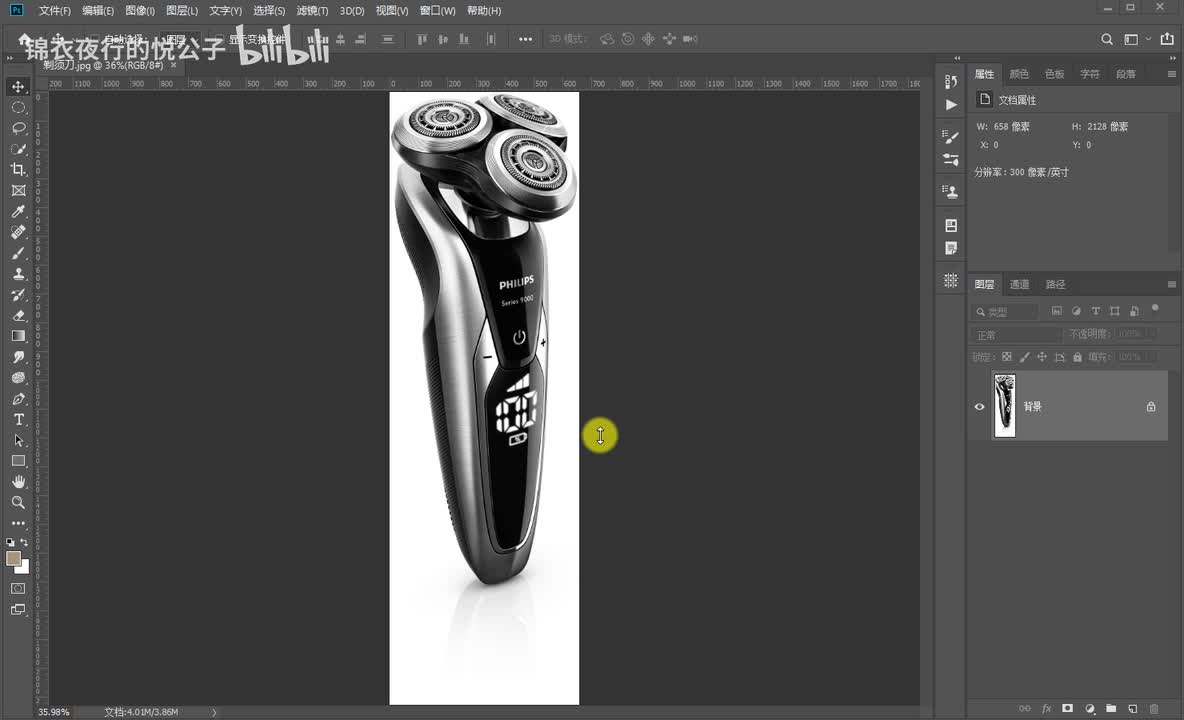Toggle Quick Mask mode
The width and height of the screenshot is (1184, 720).
click(18, 589)
